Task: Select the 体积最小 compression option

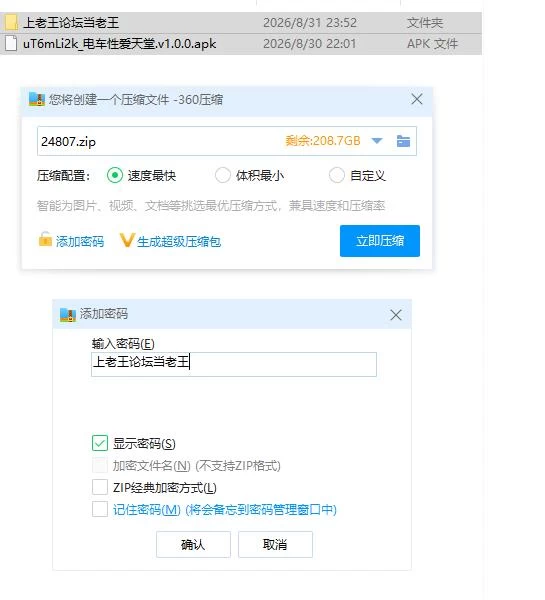Action: [x=223, y=176]
